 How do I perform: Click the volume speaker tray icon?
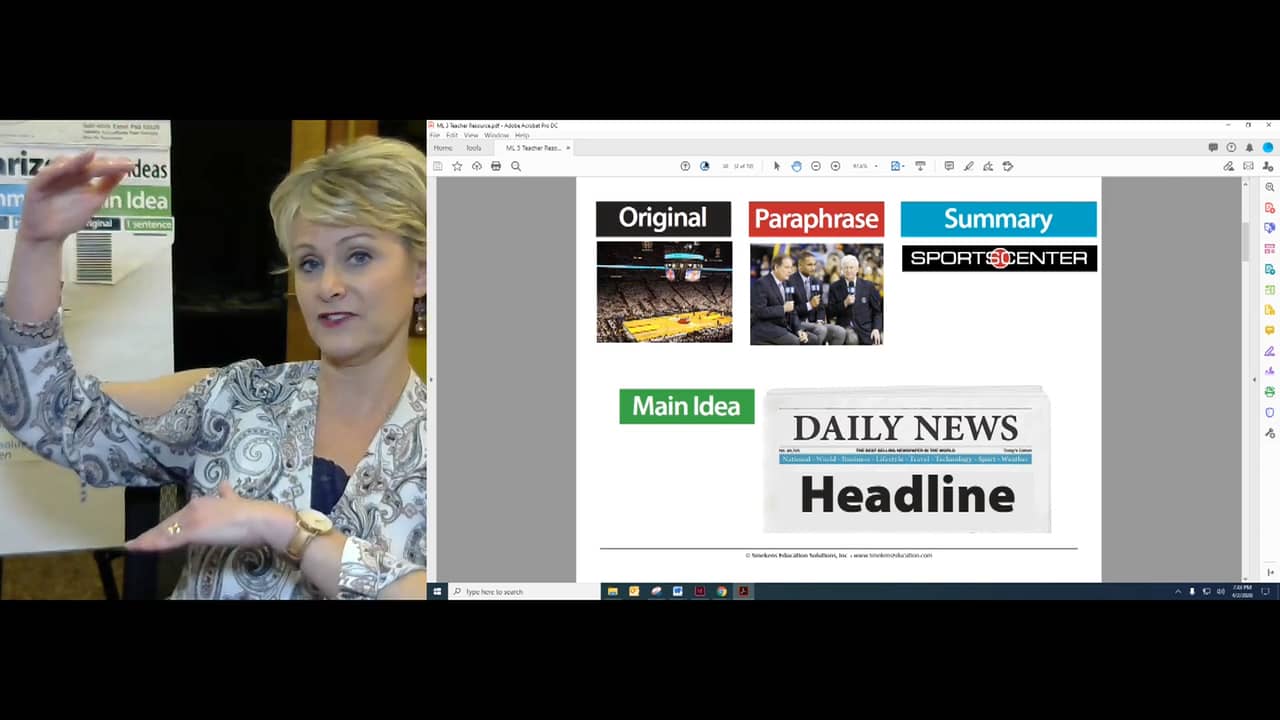click(1221, 591)
